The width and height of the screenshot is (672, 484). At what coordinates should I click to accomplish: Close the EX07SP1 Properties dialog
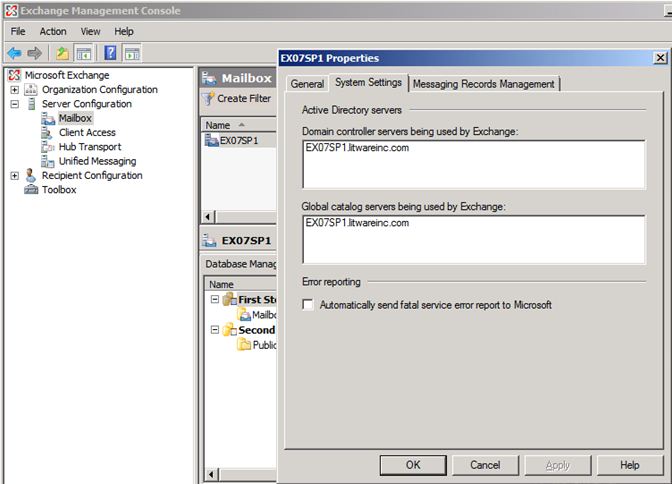tap(660, 58)
